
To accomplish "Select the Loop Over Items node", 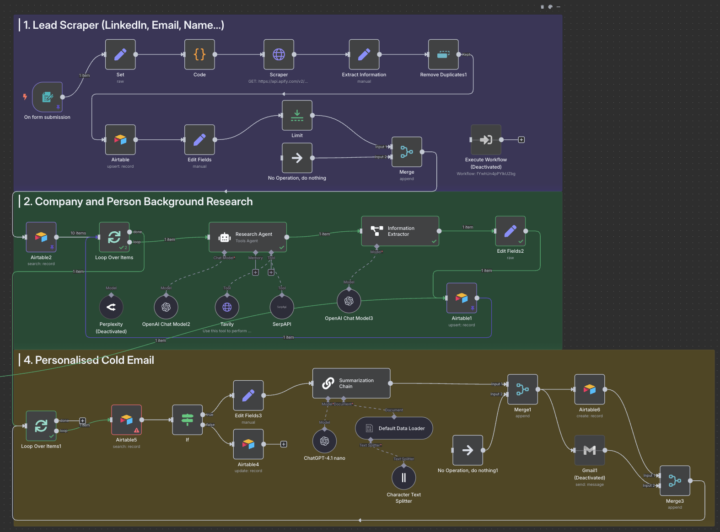I will pyautogui.click(x=114, y=237).
